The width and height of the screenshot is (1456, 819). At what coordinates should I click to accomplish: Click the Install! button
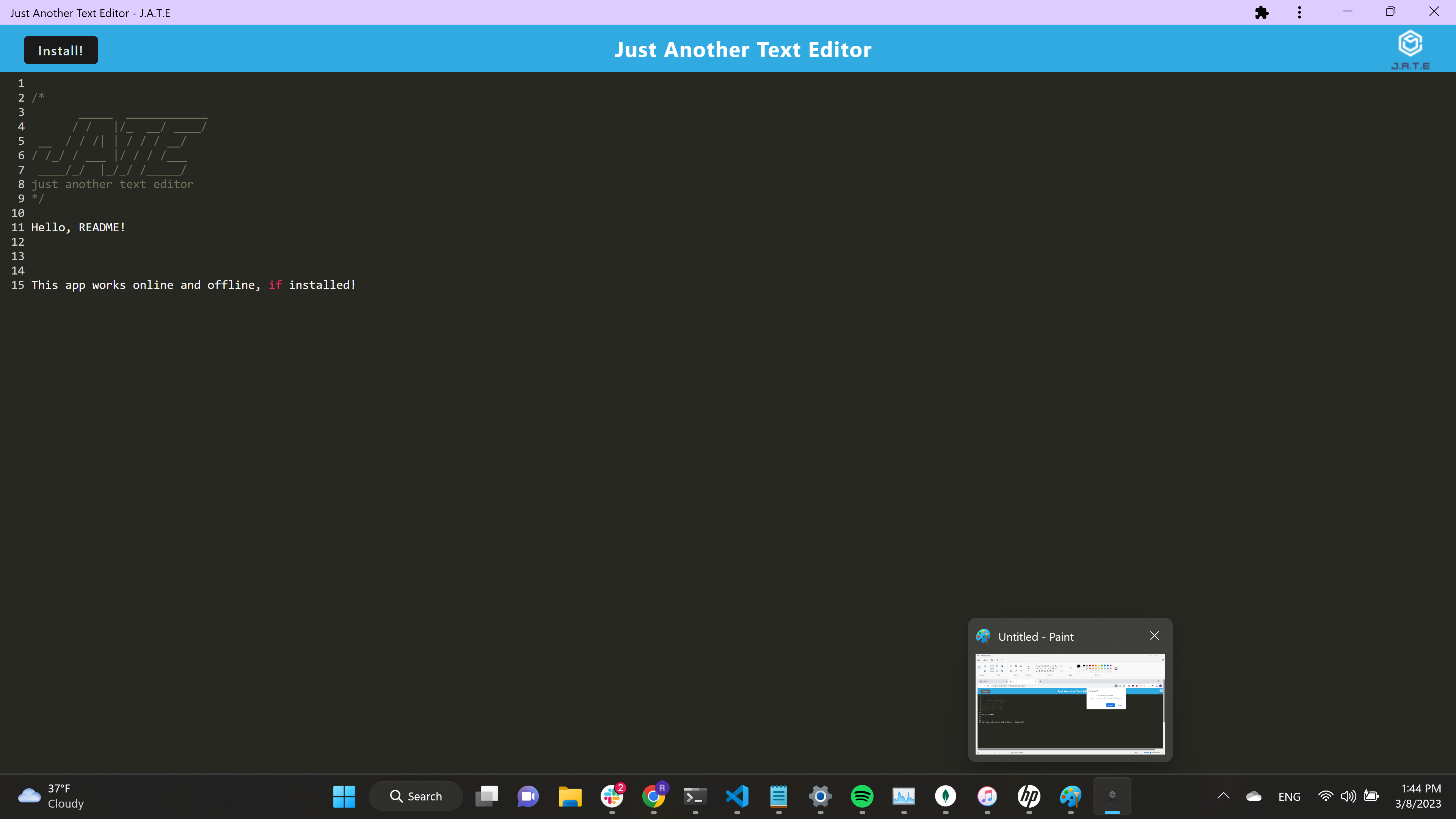(x=61, y=50)
